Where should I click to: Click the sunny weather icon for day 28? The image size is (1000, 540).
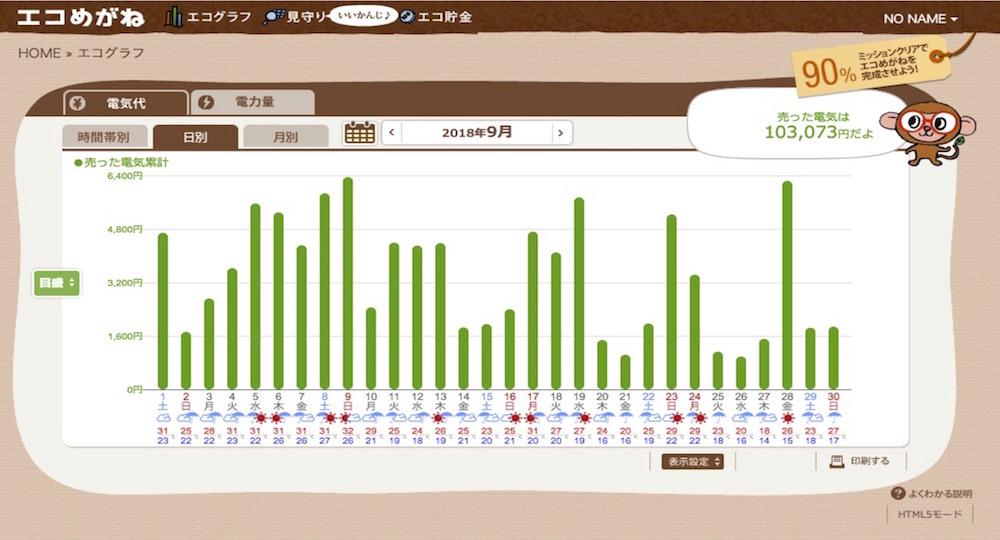click(788, 418)
